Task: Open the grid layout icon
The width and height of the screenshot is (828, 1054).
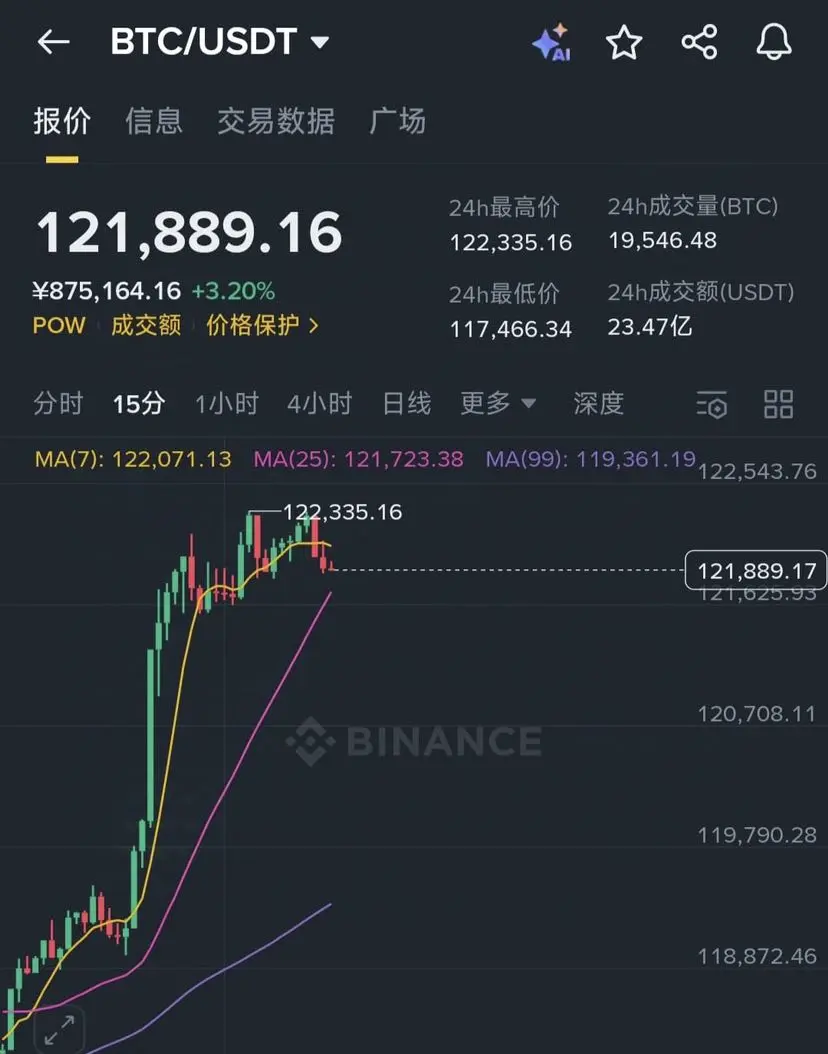Action: coord(778,404)
